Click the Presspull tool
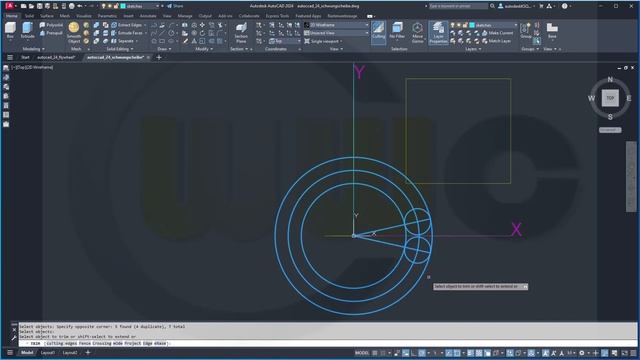Image resolution: width=640 pixels, height=360 pixels. pos(51,33)
